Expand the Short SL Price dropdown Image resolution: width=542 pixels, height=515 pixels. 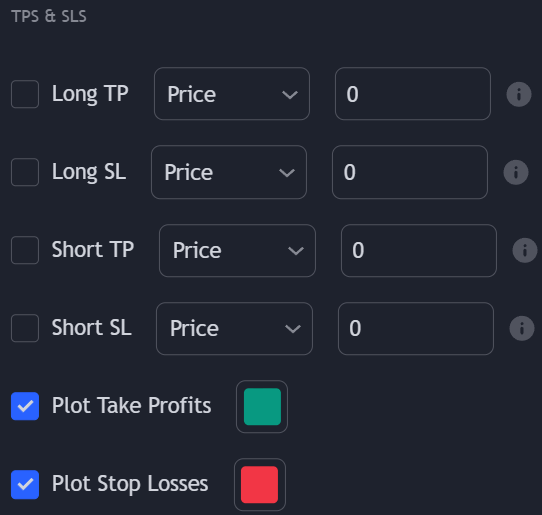(x=234, y=328)
